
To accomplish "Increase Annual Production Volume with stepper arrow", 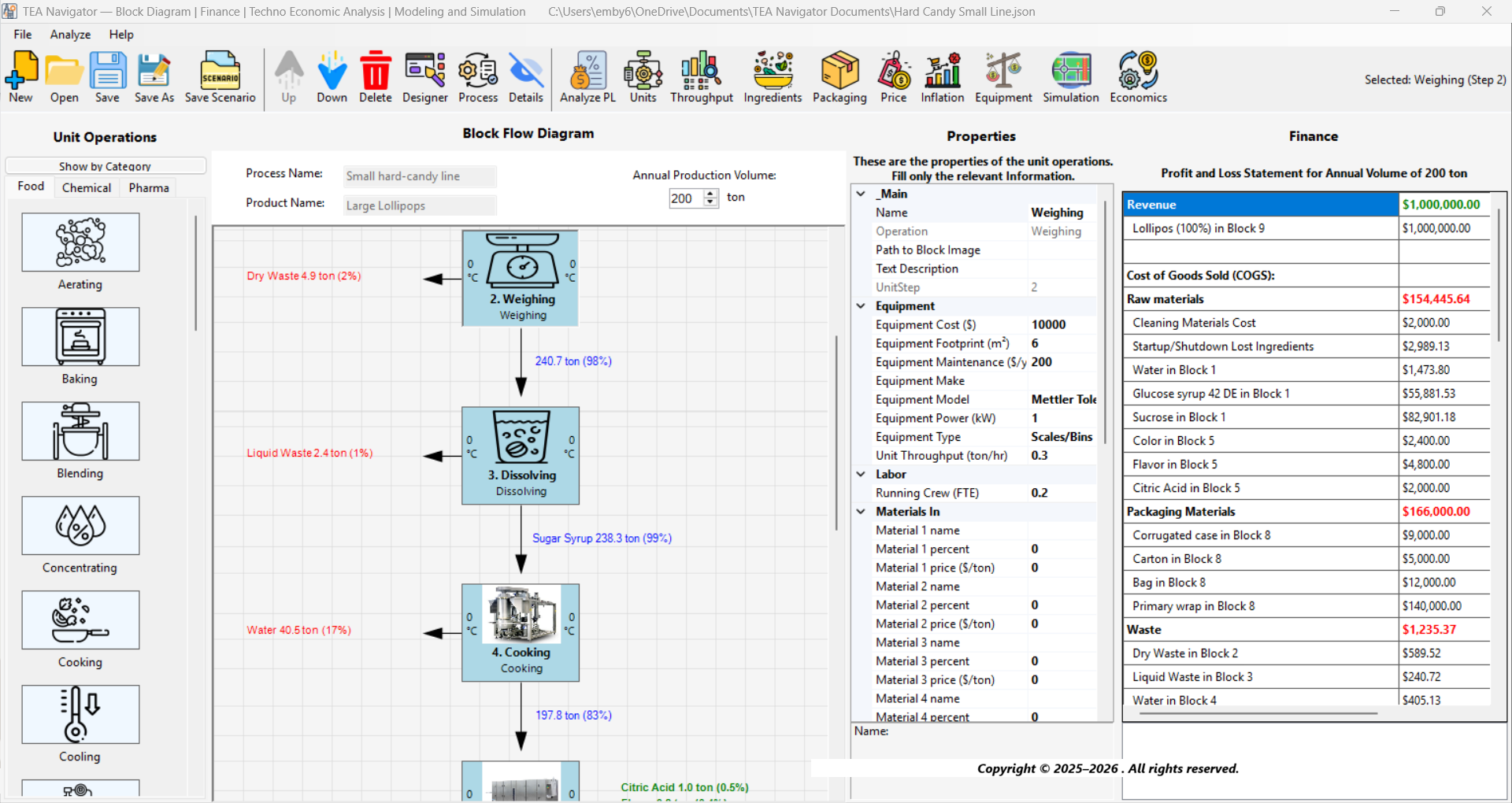I will (x=711, y=194).
